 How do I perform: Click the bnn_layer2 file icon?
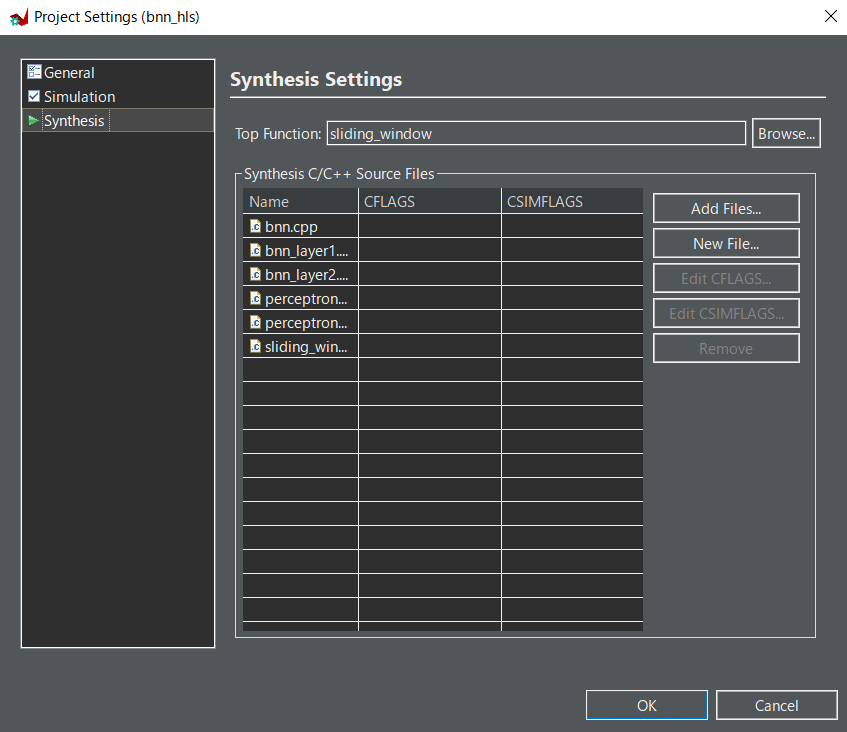point(255,274)
